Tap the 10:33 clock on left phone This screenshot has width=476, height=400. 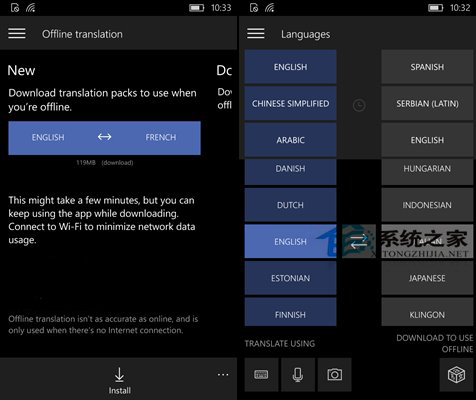click(221, 8)
